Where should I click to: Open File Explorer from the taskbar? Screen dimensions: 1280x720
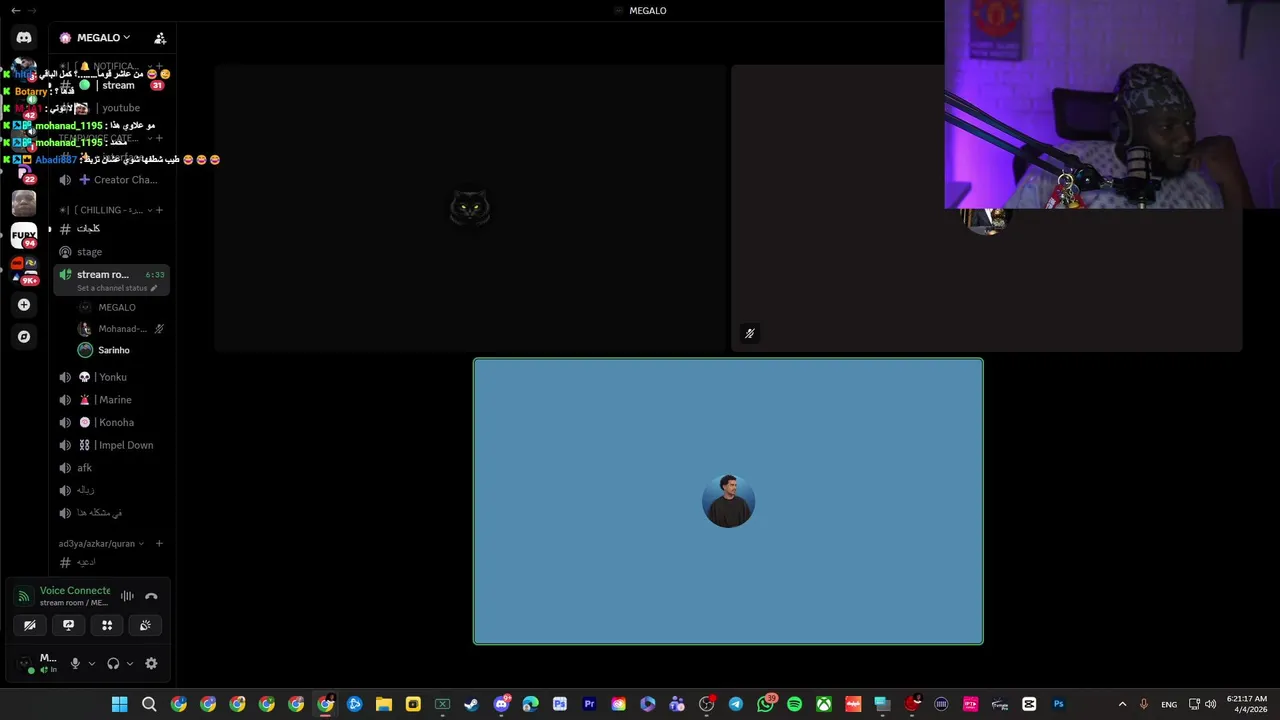pos(383,704)
